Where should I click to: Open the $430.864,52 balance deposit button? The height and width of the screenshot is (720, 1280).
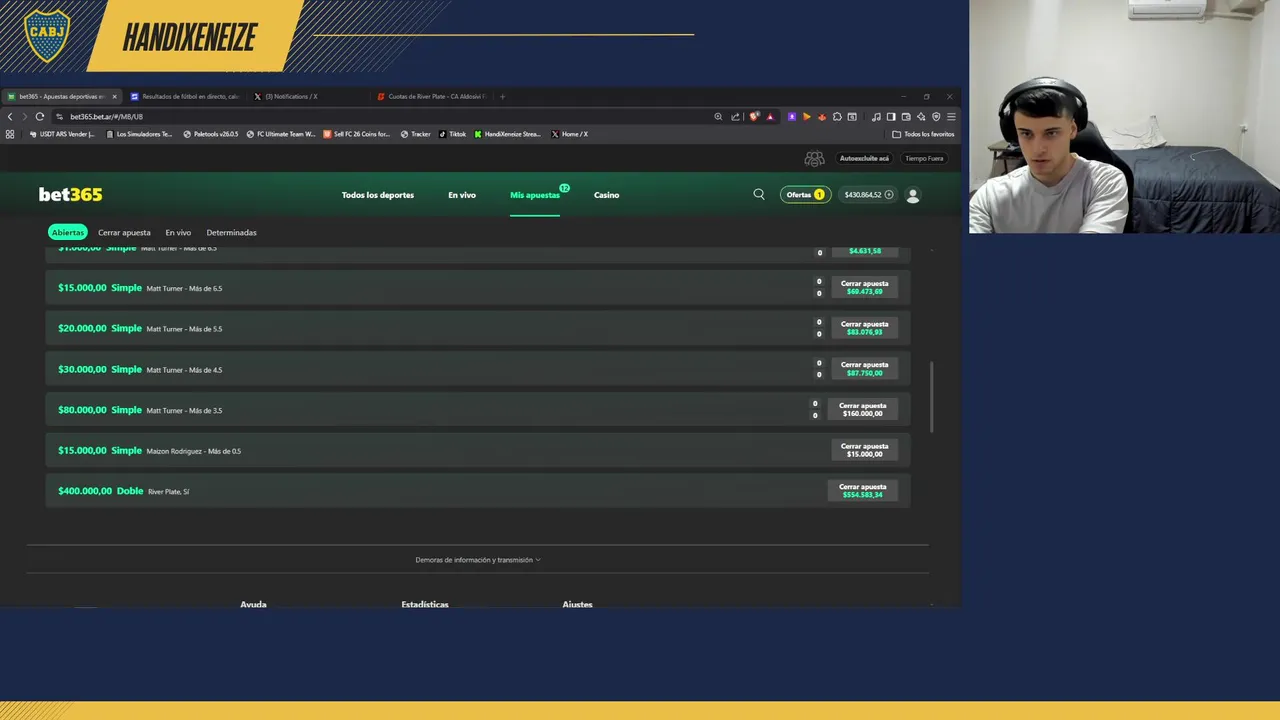[868, 195]
